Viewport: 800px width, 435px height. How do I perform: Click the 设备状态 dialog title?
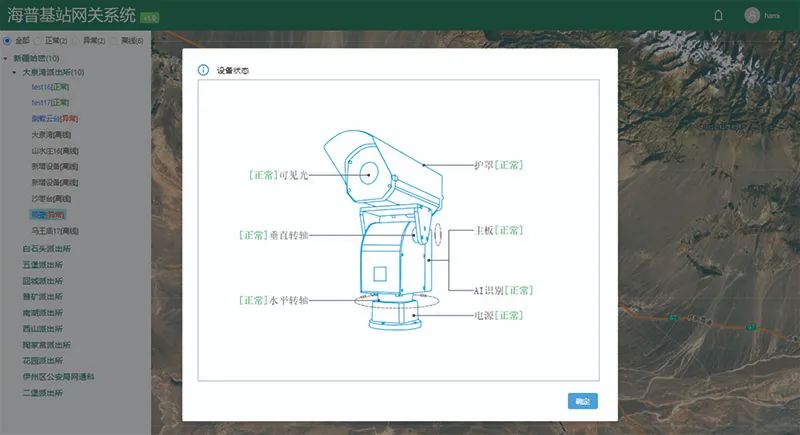coord(233,70)
